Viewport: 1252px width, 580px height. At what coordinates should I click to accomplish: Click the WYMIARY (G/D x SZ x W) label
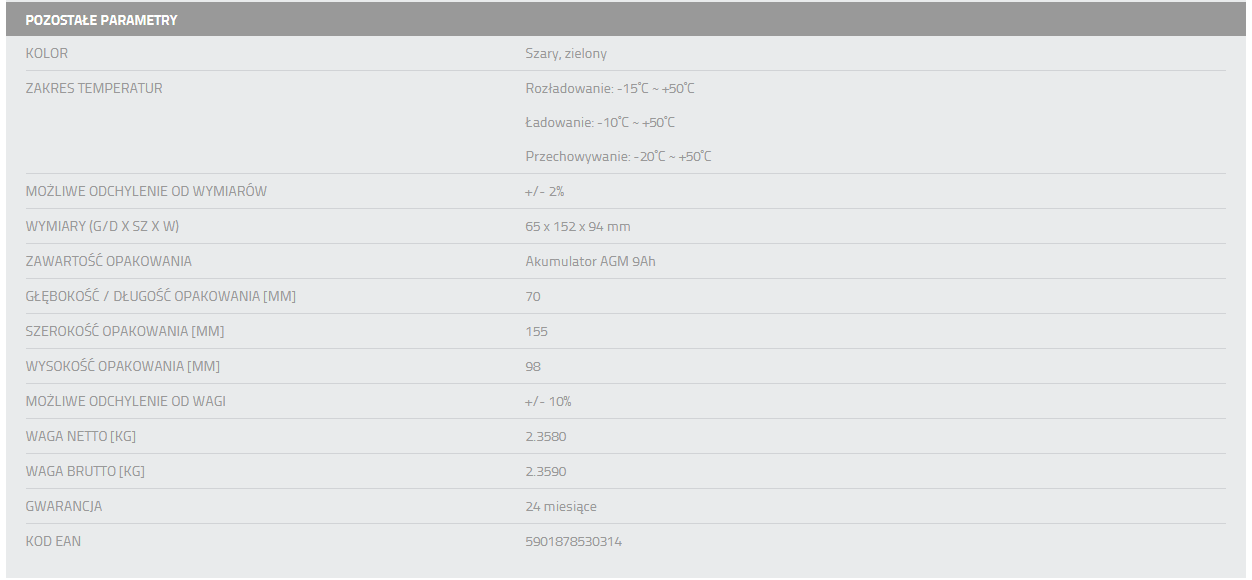tap(102, 226)
